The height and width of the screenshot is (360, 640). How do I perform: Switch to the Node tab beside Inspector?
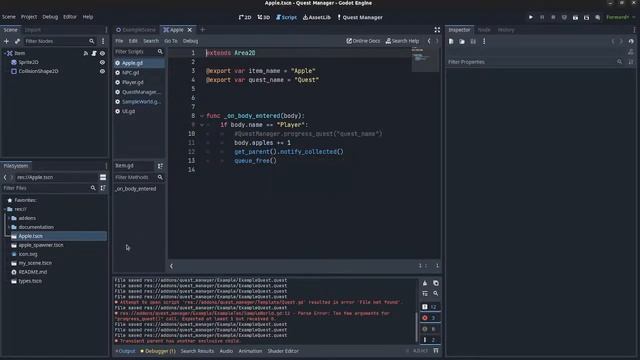click(x=484, y=30)
